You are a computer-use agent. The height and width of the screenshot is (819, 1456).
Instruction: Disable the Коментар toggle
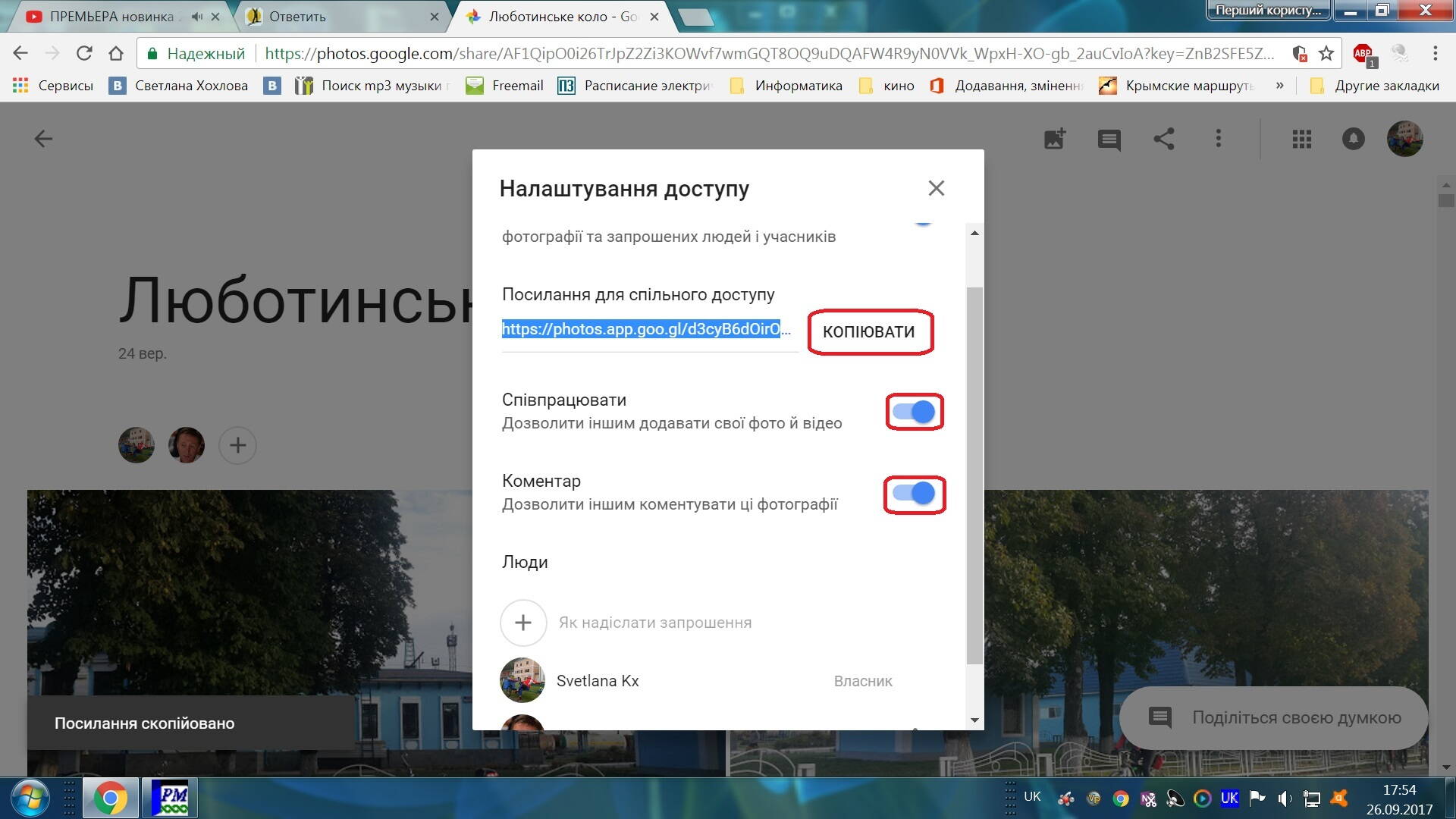click(914, 494)
